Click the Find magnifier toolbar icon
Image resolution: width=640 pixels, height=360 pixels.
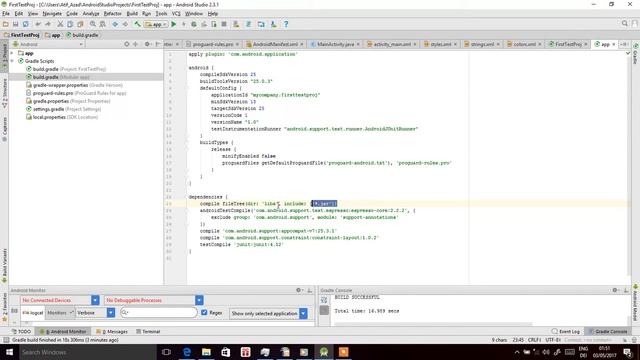(93, 24)
